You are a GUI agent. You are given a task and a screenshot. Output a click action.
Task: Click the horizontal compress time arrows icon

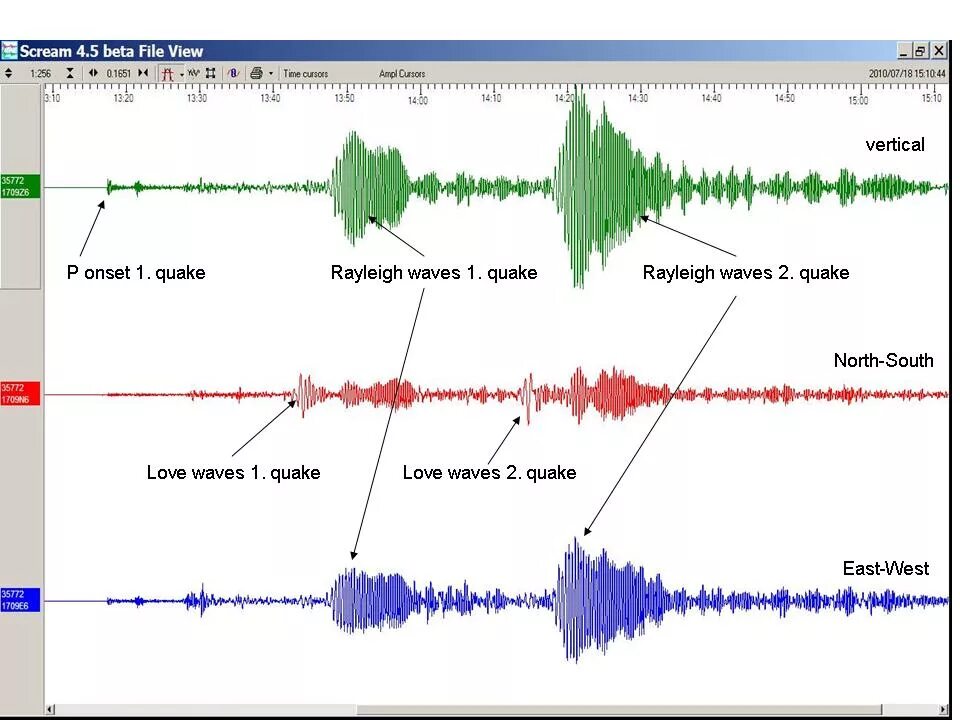(x=143, y=73)
